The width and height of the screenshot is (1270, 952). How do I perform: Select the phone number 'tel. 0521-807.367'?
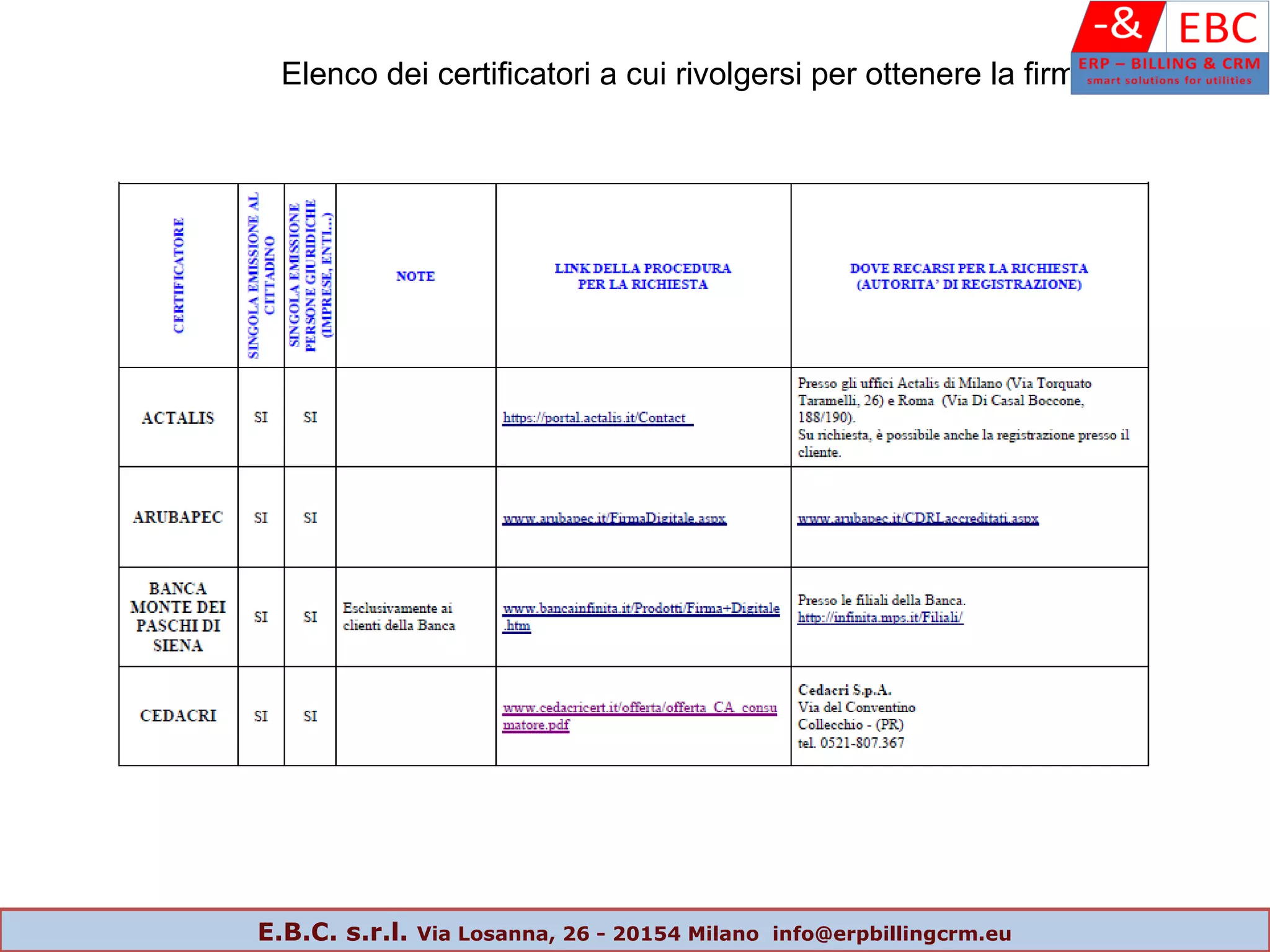tap(851, 743)
